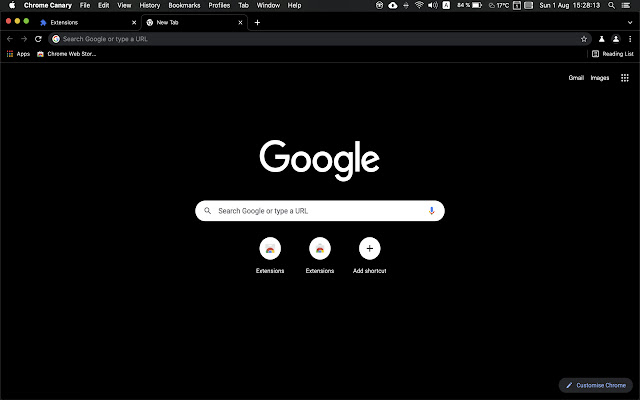
Task: Start voice search with microphone icon
Action: tap(431, 211)
